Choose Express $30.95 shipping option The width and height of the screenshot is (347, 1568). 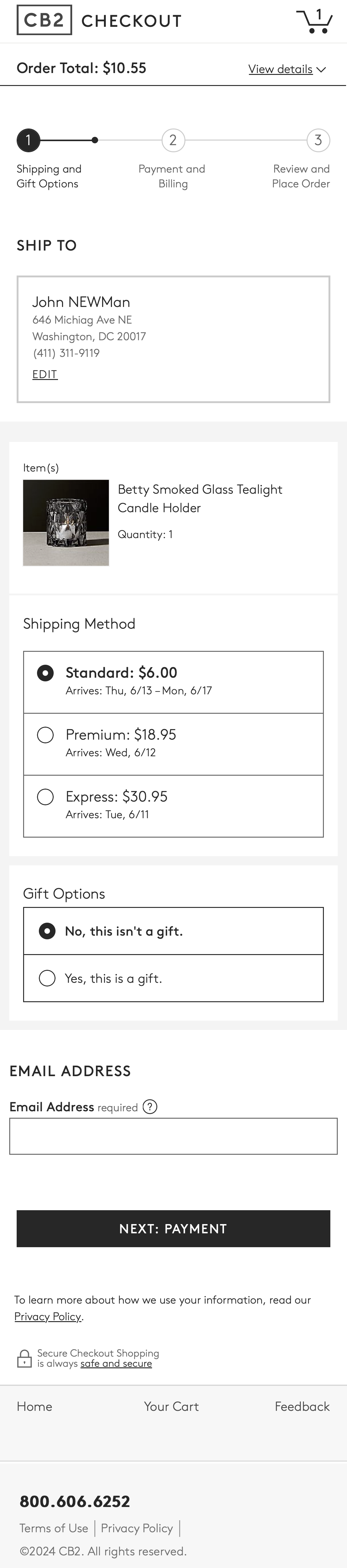pos(46,797)
